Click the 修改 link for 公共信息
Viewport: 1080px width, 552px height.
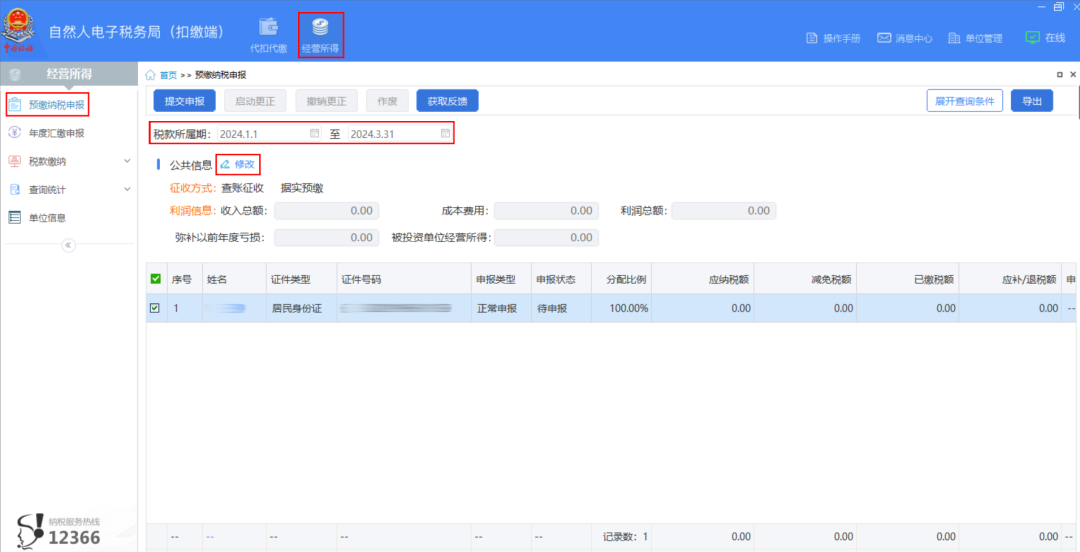pyautogui.click(x=245, y=164)
